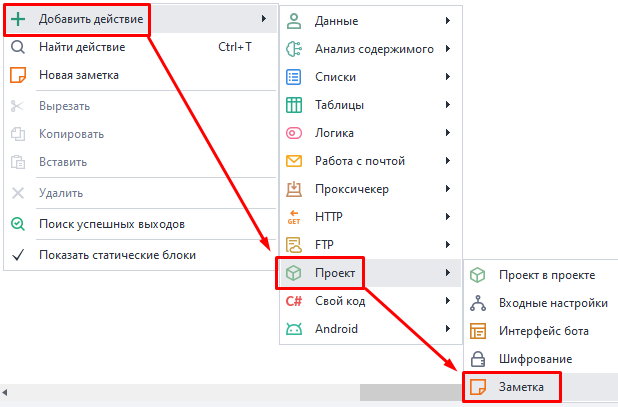Screen dimensions: 618x407
Task: Expand the Данные submenu arrow
Action: coord(448,20)
